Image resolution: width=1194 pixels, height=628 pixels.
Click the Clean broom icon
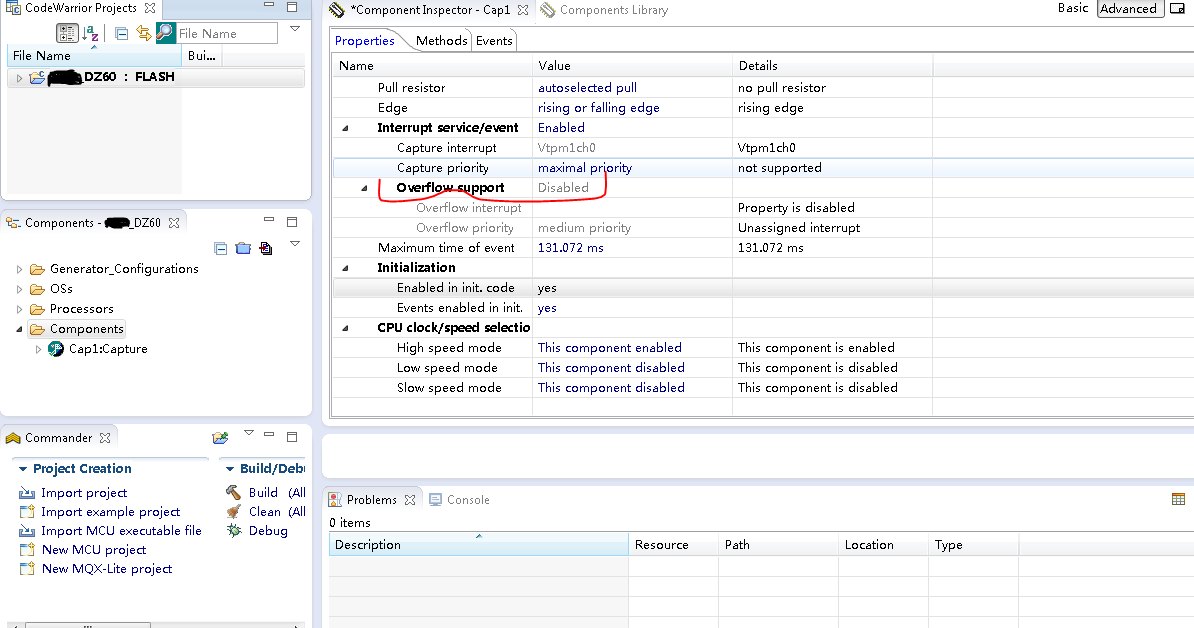(234, 512)
